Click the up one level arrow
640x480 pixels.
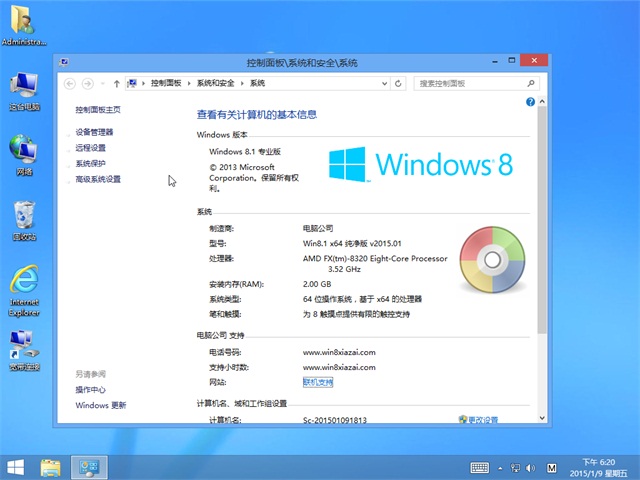[x=117, y=84]
